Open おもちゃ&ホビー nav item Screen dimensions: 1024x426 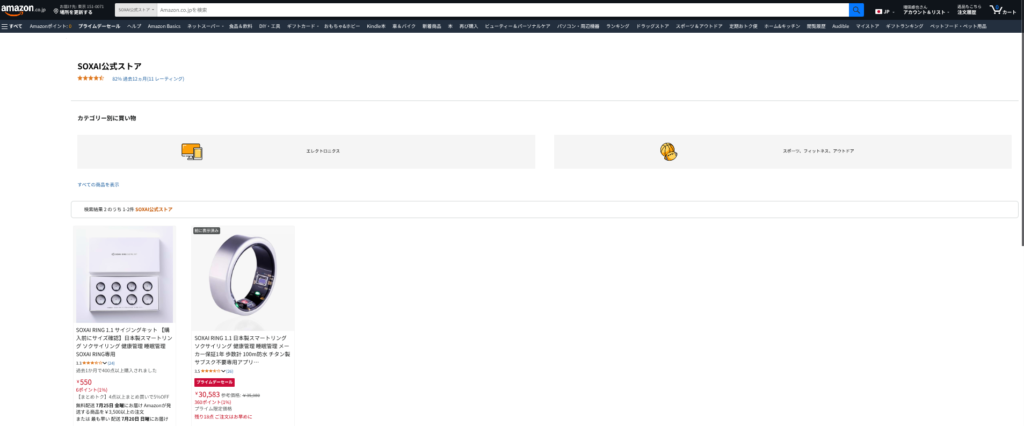pos(342,26)
